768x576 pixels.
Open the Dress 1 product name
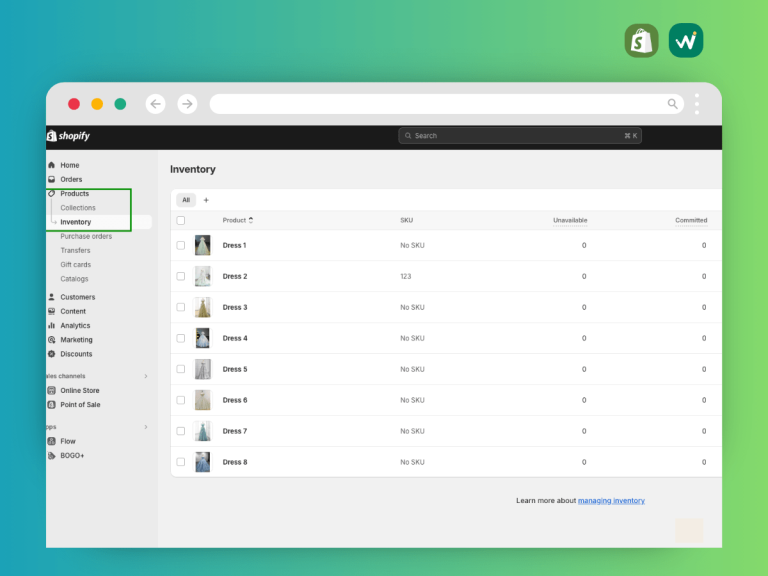tap(235, 245)
